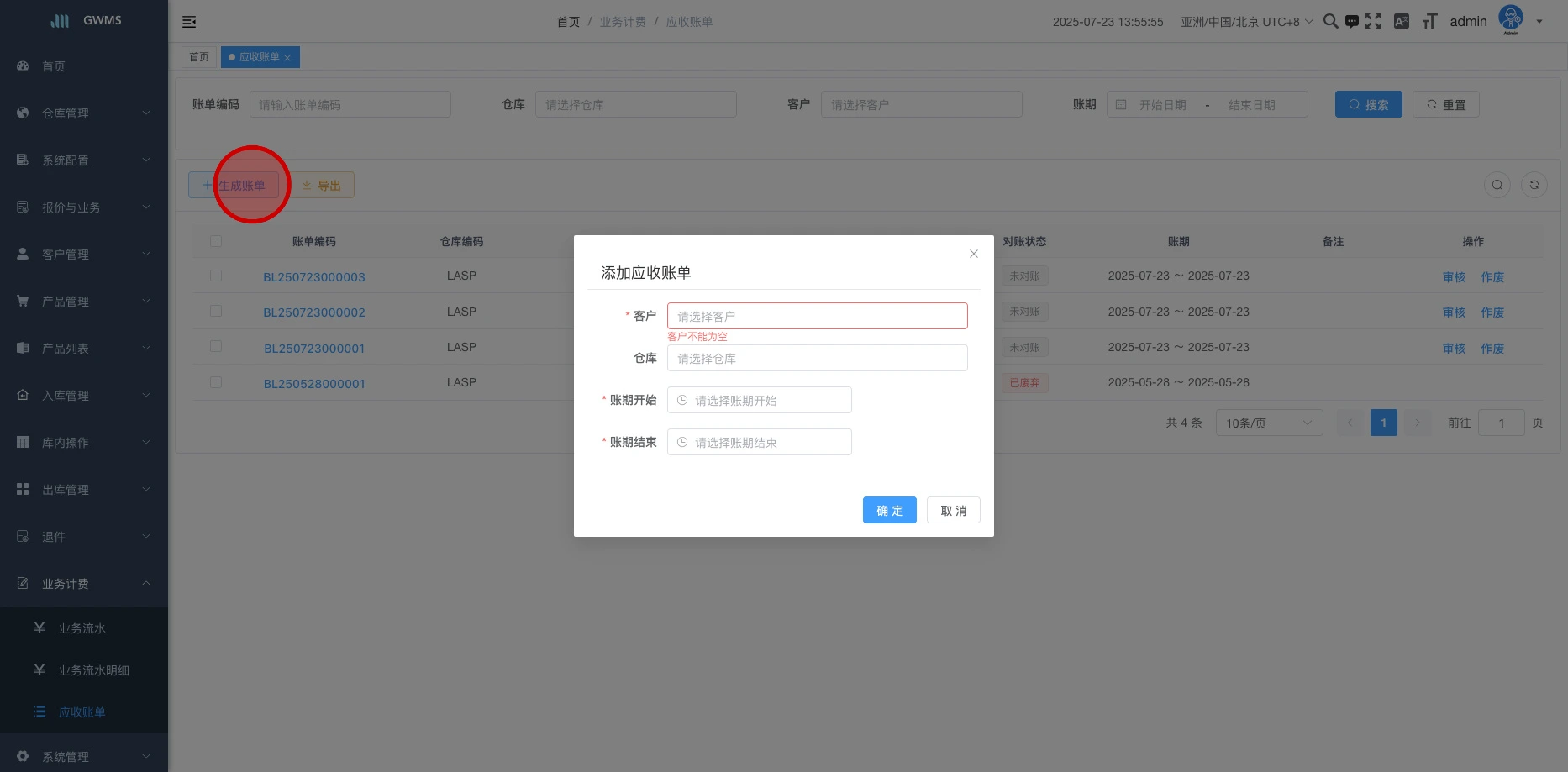The image size is (1568, 772).
Task: Close the 添加应收账单 dialog with X
Action: [x=973, y=254]
